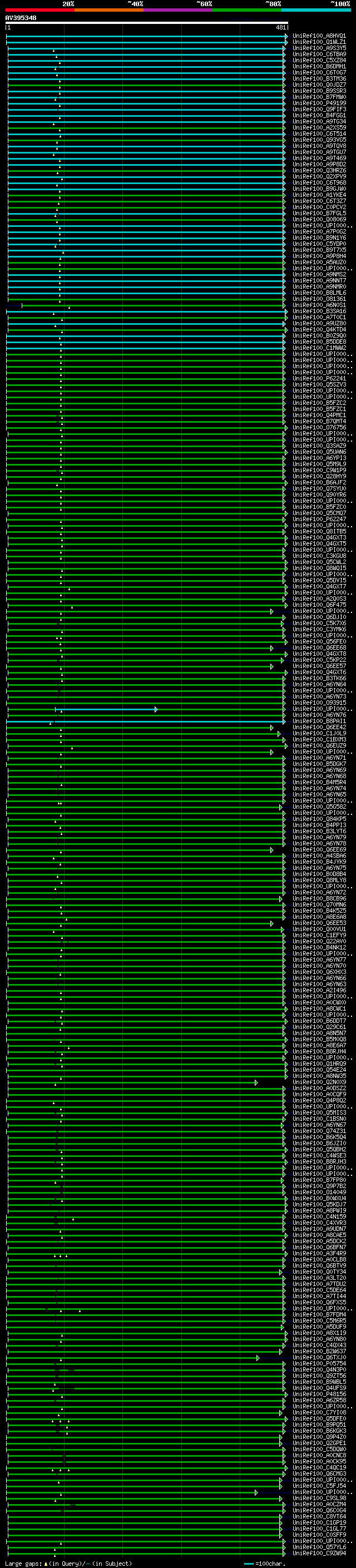Screen dimensions: 356x1568
Task: Click the purple ~60% identity legend segment
Action: click(x=177, y=10)
